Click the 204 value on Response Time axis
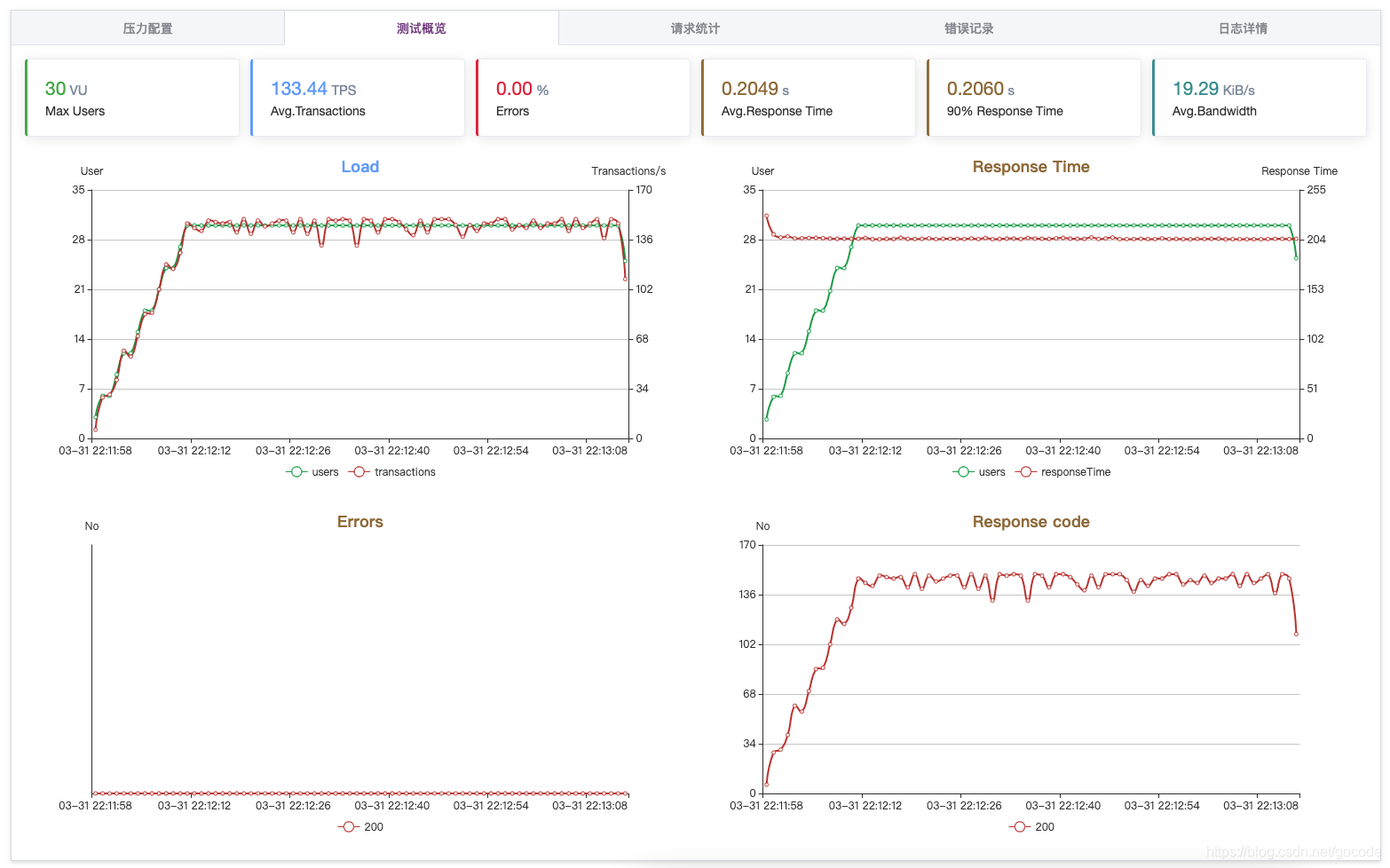 point(1316,240)
